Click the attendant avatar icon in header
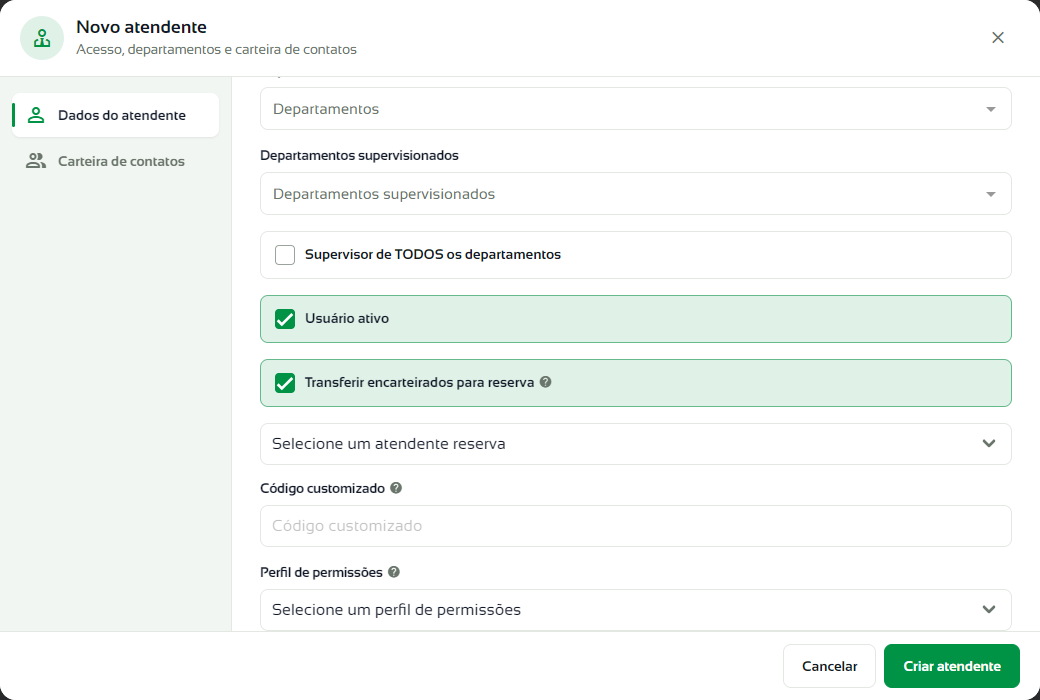This screenshot has height=700, width=1040. point(42,38)
